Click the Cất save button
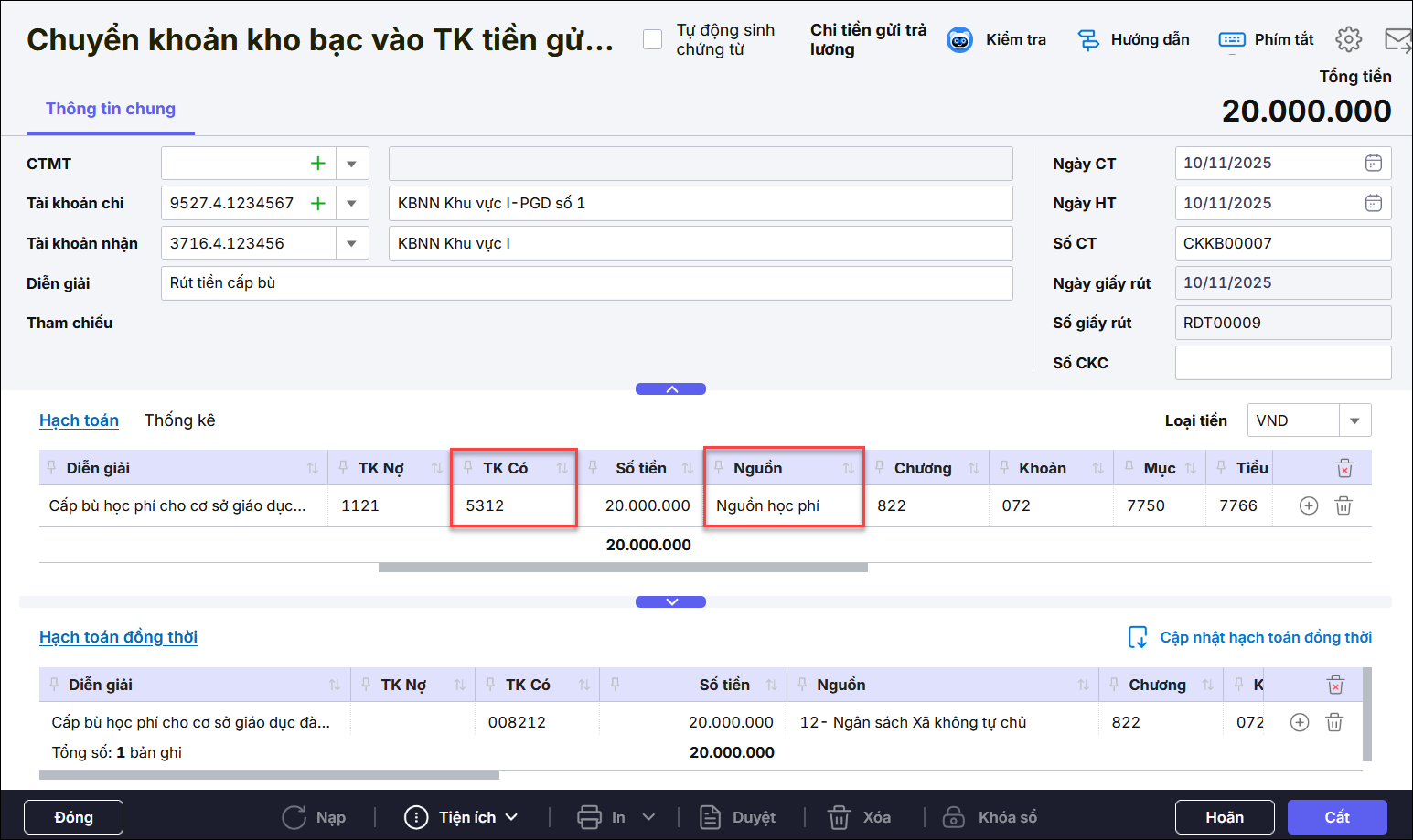 pos(1336,817)
